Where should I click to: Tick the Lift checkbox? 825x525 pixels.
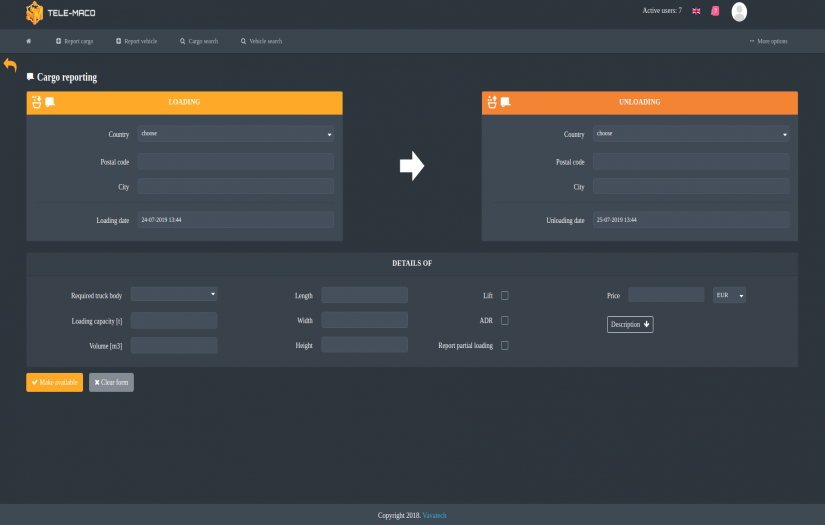(x=505, y=296)
